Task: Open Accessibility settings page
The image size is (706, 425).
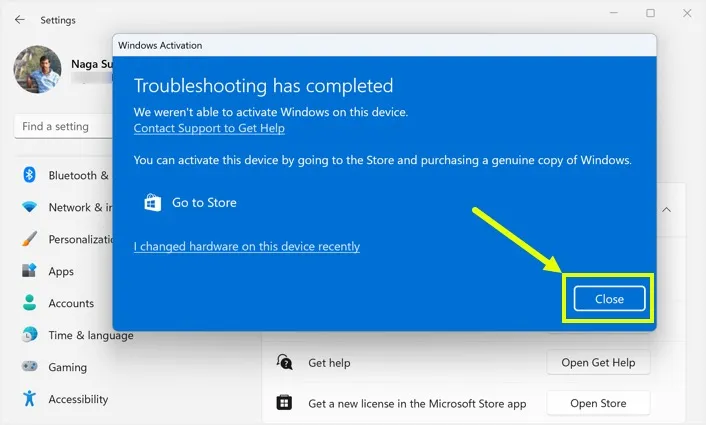Action: tap(78, 399)
